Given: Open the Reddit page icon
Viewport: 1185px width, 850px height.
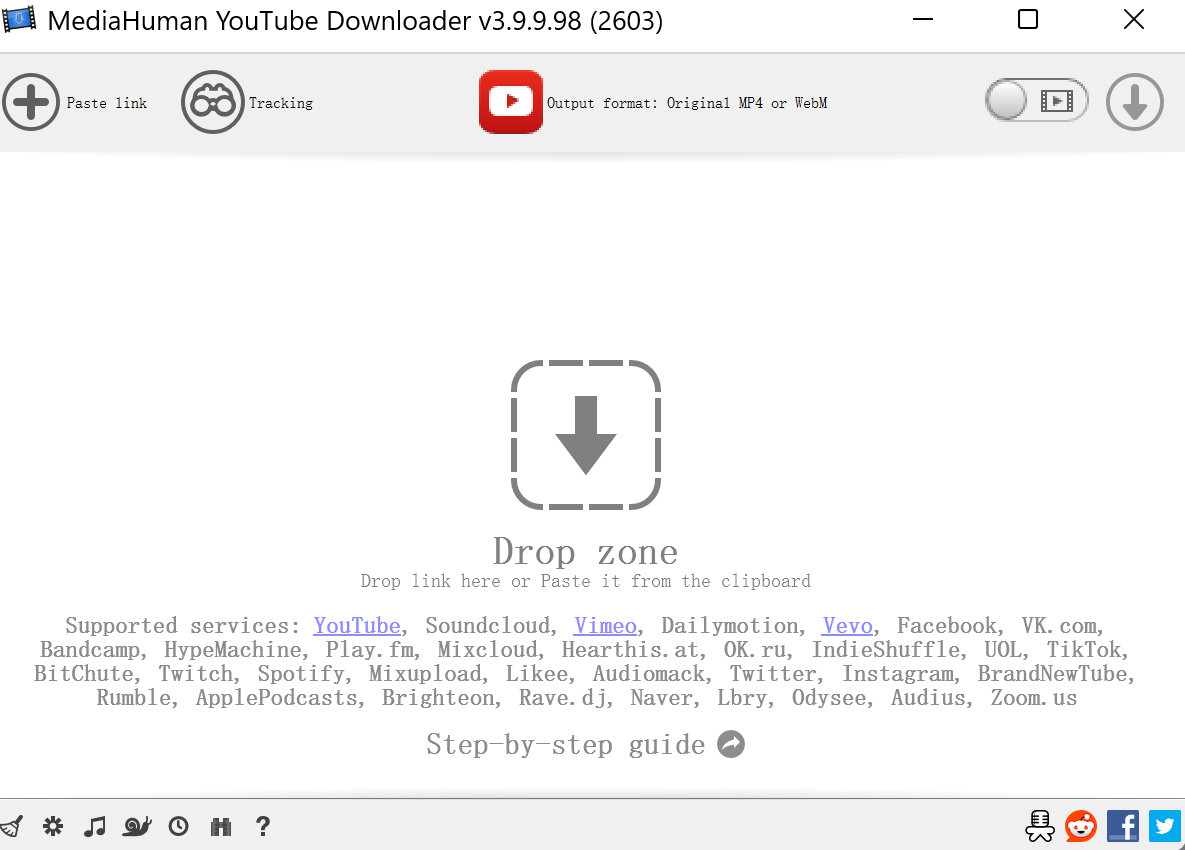Looking at the screenshot, I should [x=1081, y=826].
